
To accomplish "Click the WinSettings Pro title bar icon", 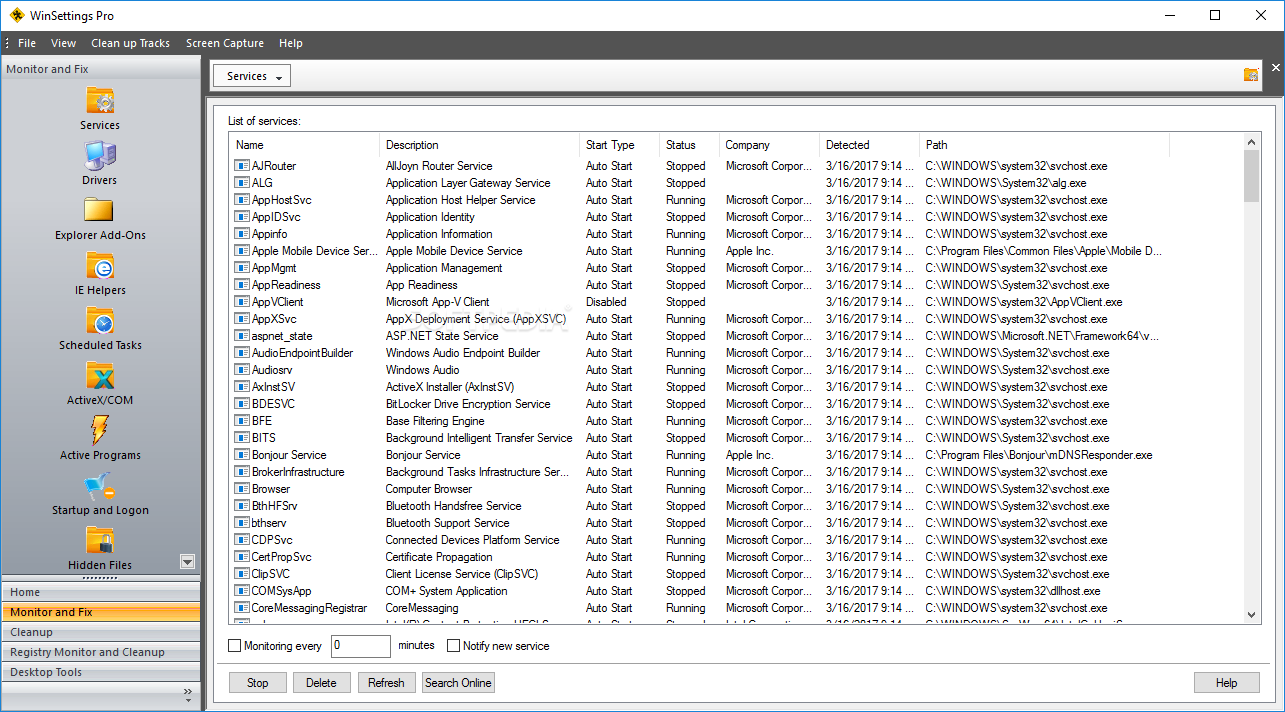I will [x=16, y=15].
